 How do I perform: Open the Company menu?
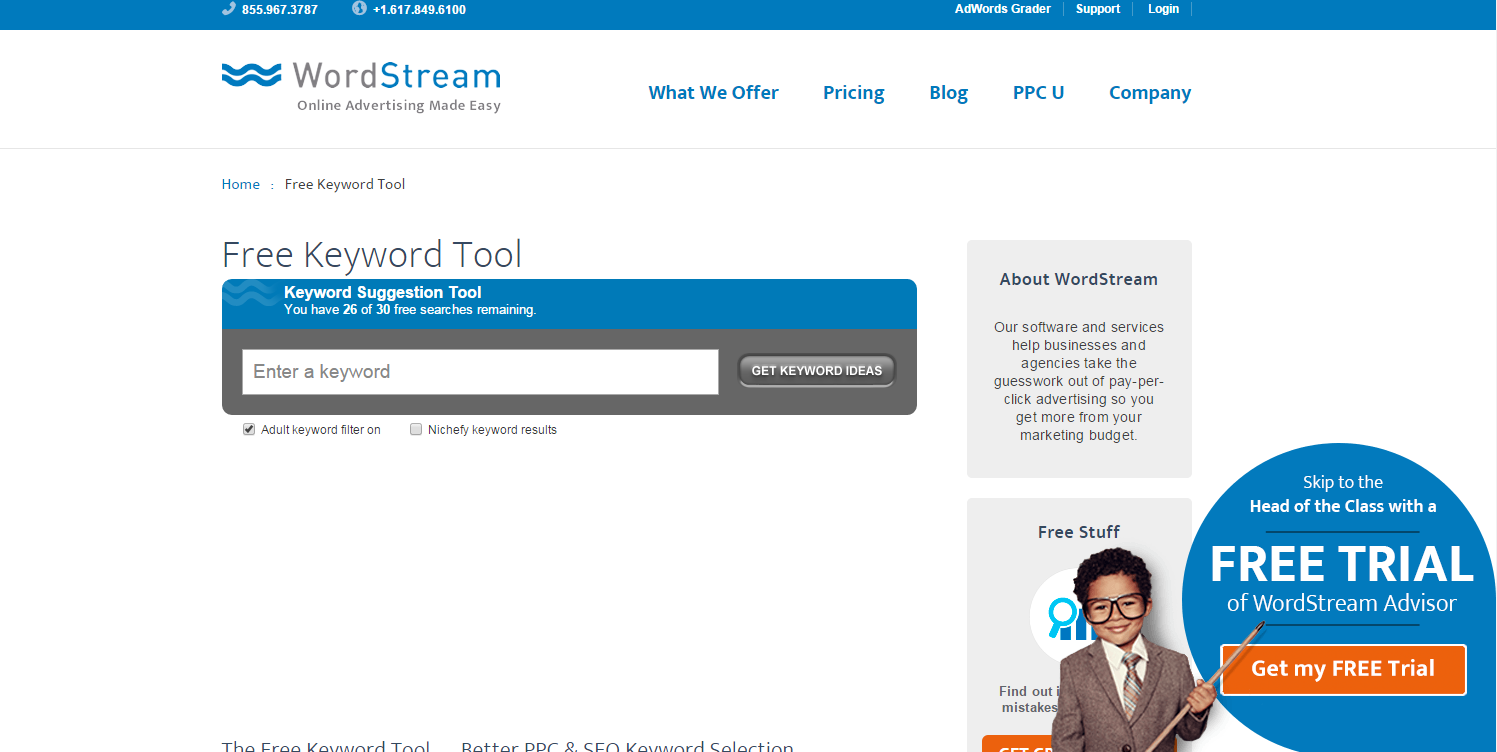click(1149, 92)
